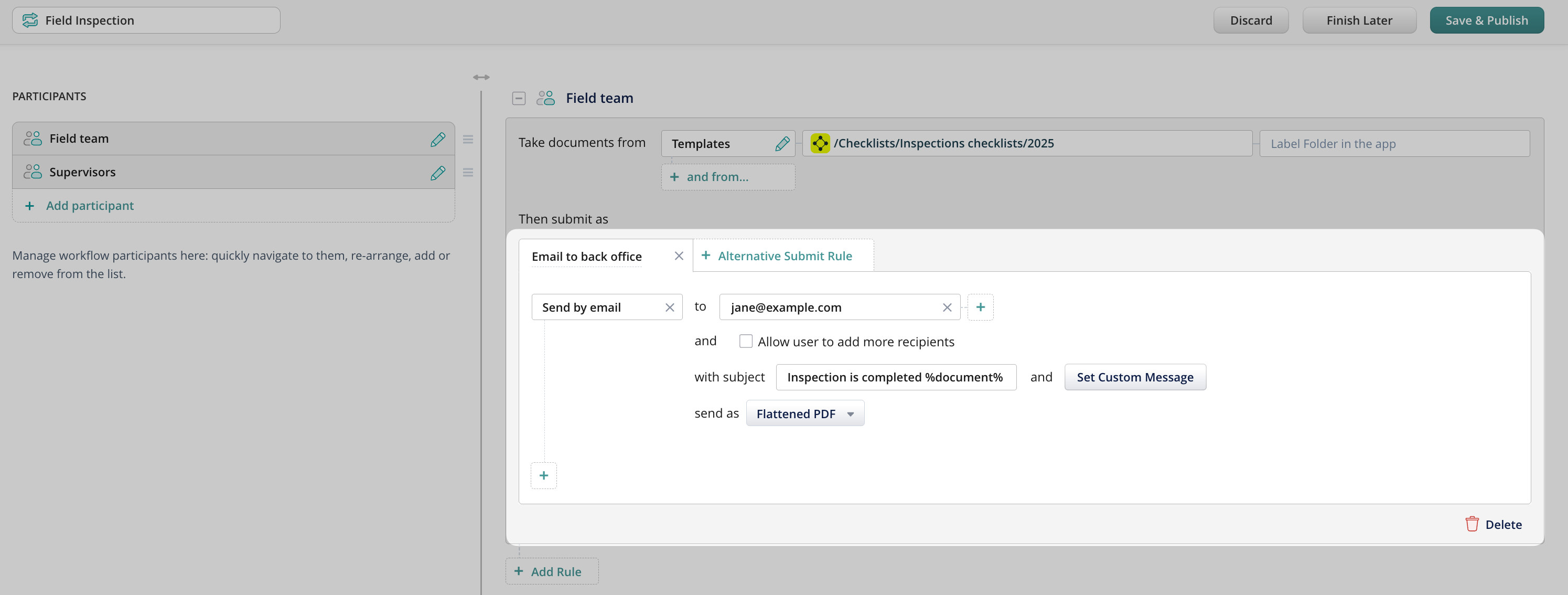This screenshot has width=1568, height=595.
Task: Click Save & Publish button
Action: [x=1486, y=20]
